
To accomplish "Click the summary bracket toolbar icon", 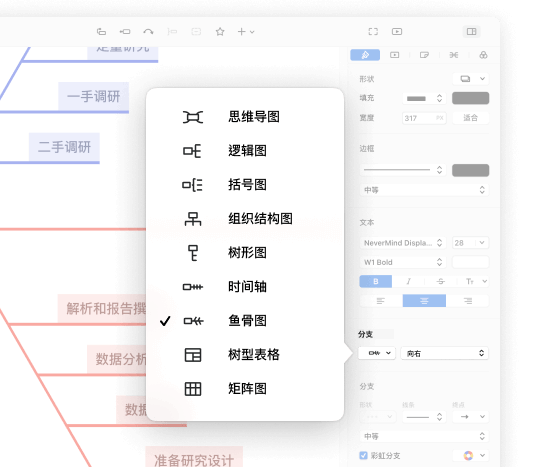I will (x=172, y=32).
